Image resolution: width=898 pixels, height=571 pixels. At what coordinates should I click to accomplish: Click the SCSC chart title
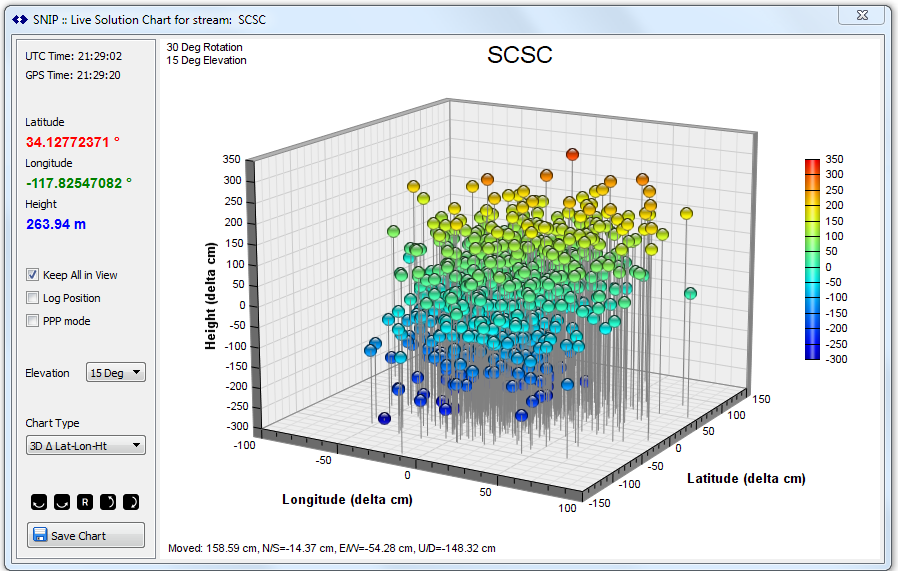[x=519, y=55]
